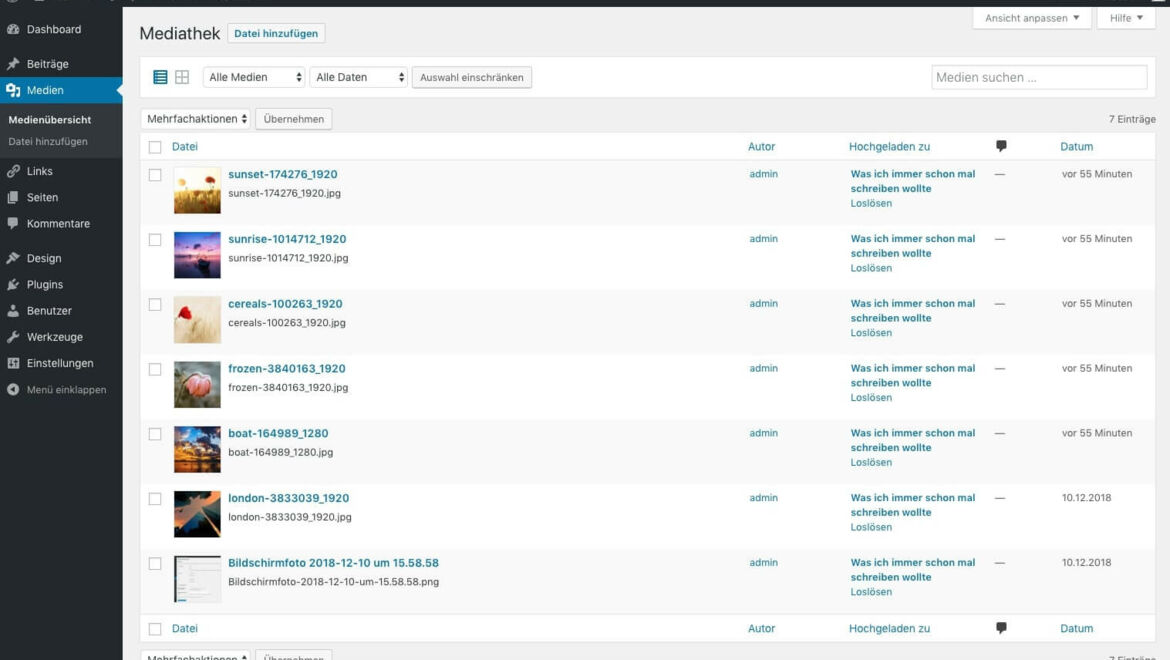The width and height of the screenshot is (1170, 660).
Task: Sort by comments icon in bottom header
Action: [x=1001, y=628]
